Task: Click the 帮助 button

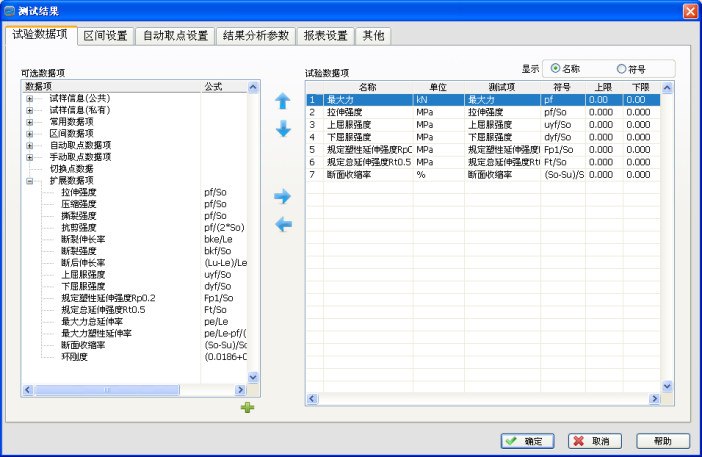Action: tap(662, 441)
